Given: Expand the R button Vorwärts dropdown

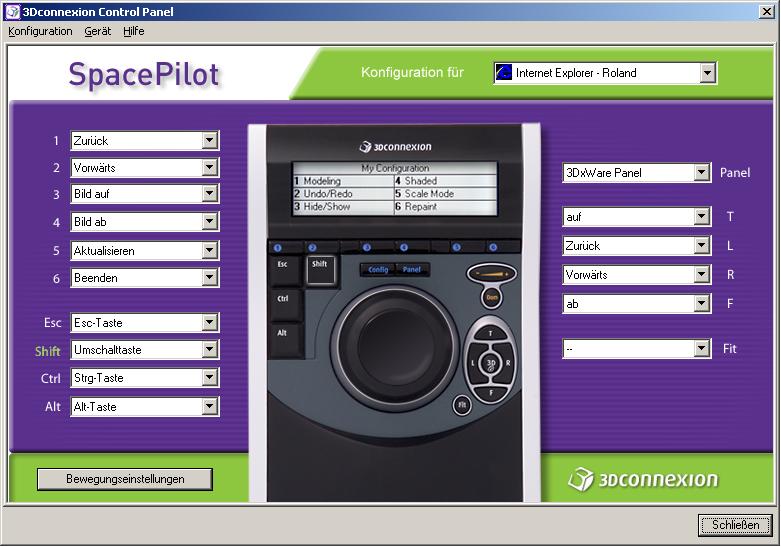Looking at the screenshot, I should pos(702,274).
